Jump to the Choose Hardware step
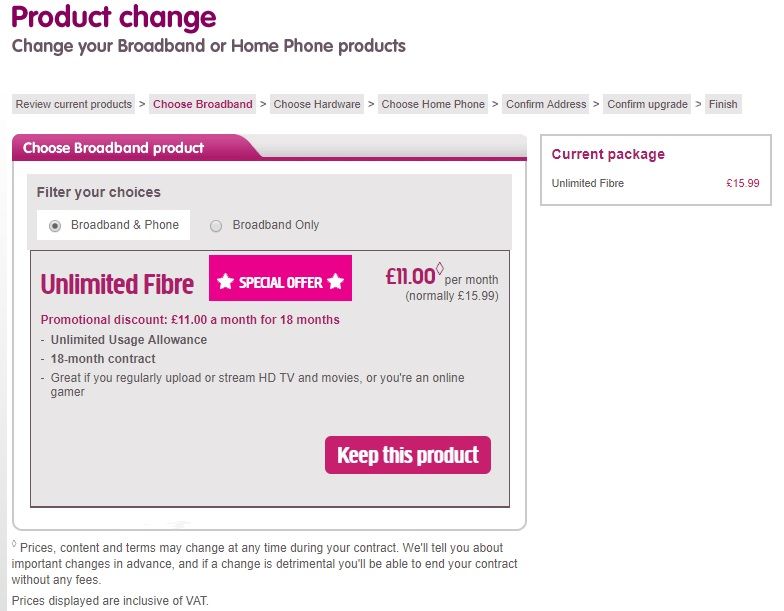 point(317,104)
